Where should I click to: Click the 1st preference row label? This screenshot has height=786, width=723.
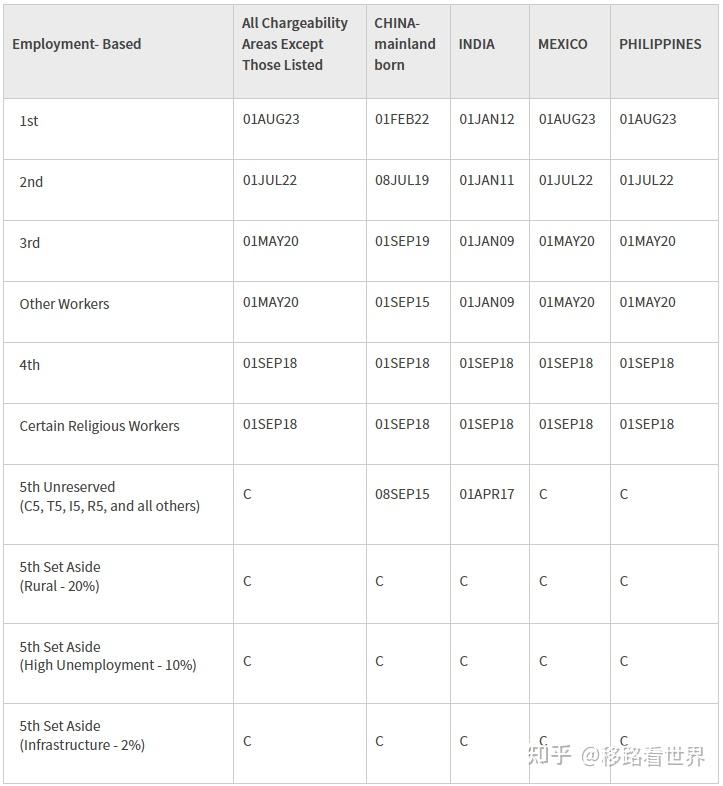pyautogui.click(x=29, y=121)
